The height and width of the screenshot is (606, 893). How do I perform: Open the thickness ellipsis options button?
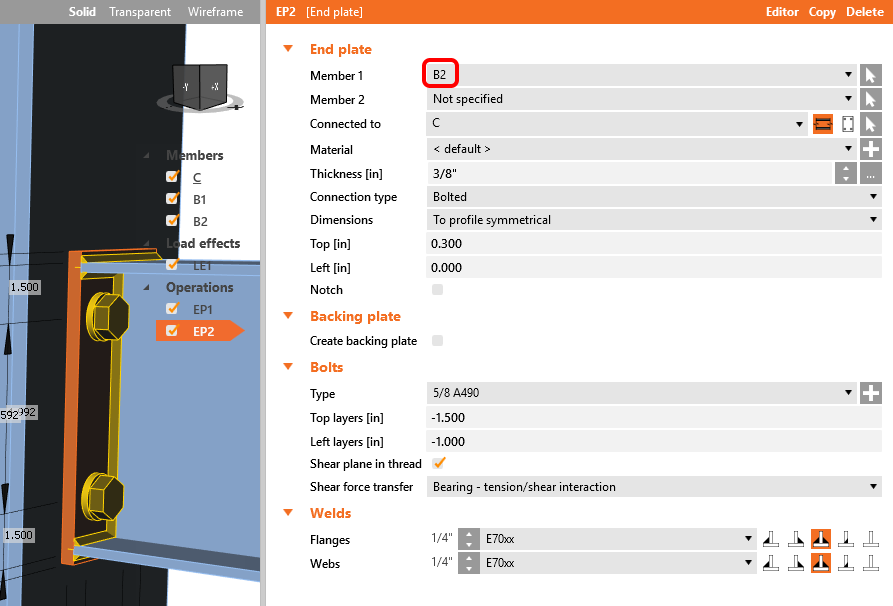point(870,173)
